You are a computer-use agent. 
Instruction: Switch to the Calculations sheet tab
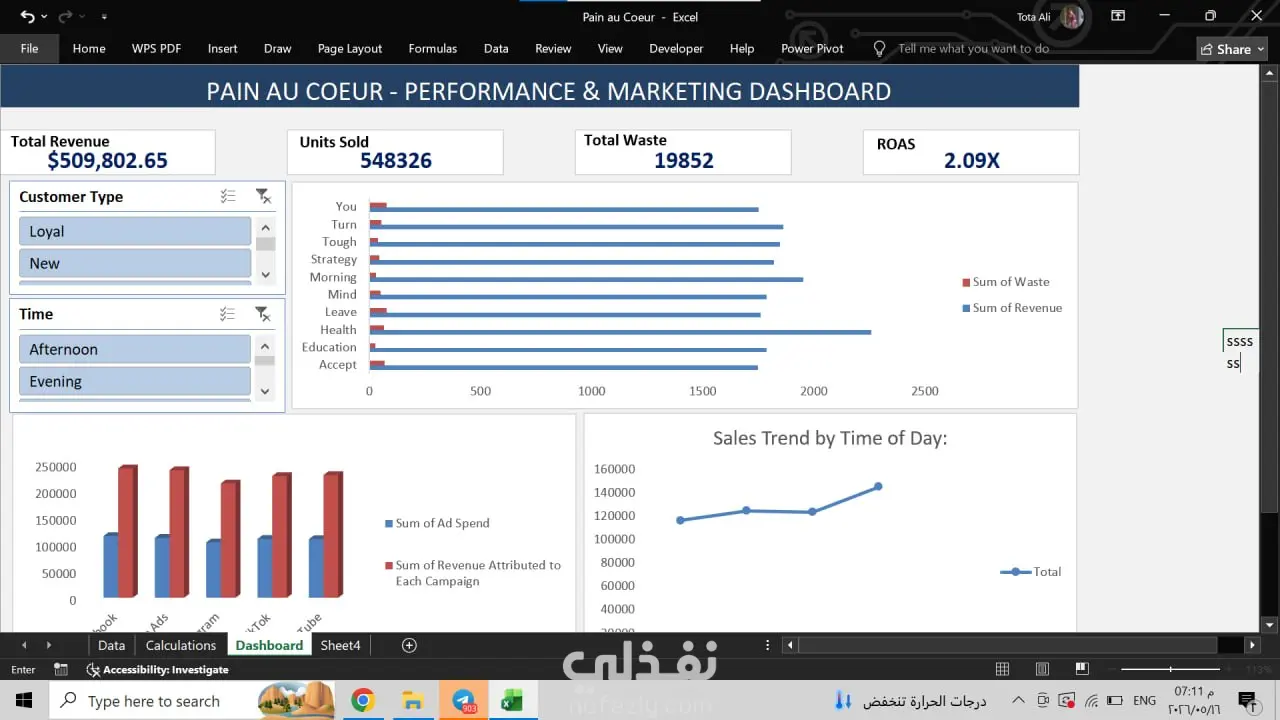tap(181, 645)
